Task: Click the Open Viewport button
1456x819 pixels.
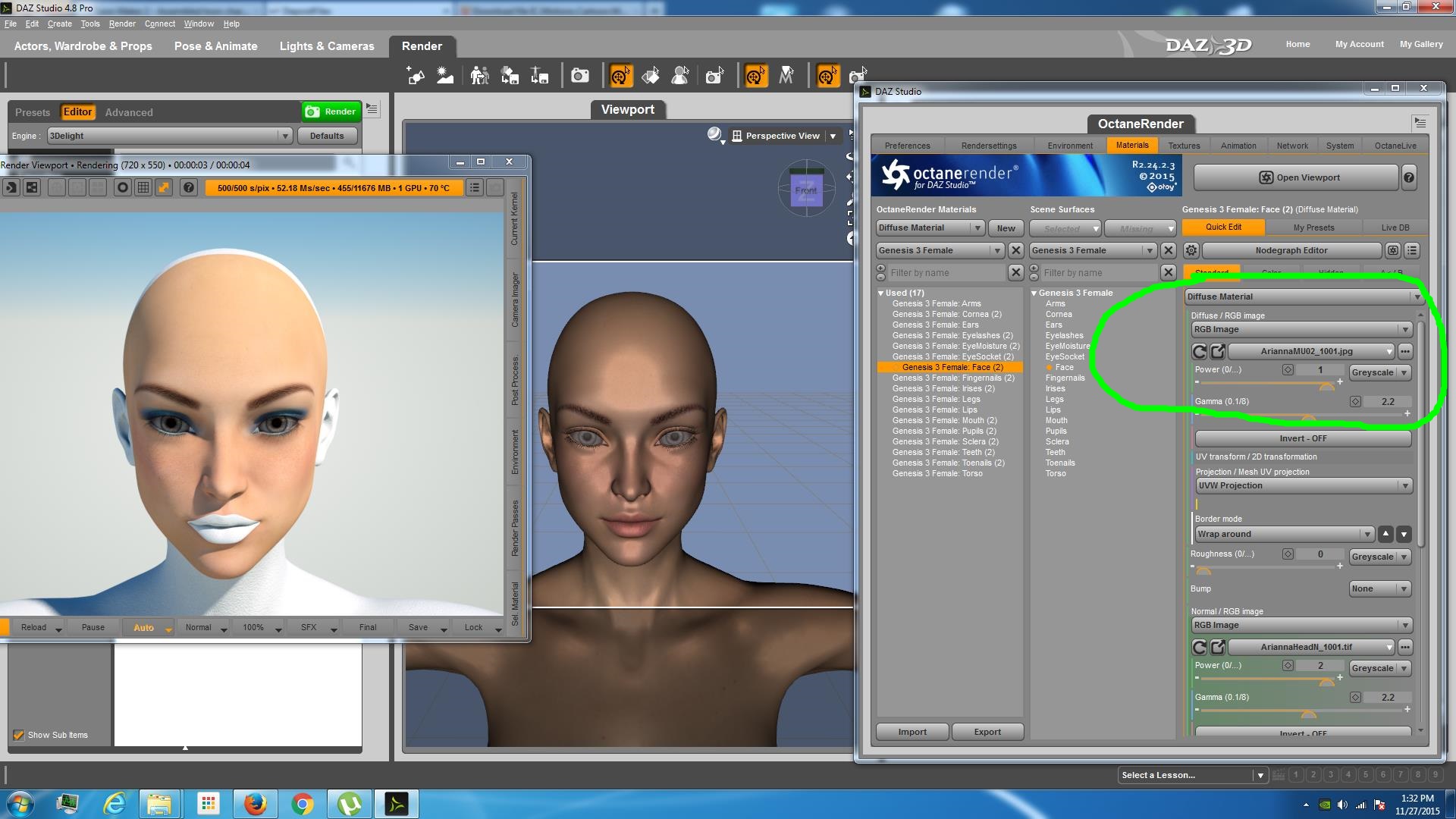Action: pos(1296,177)
